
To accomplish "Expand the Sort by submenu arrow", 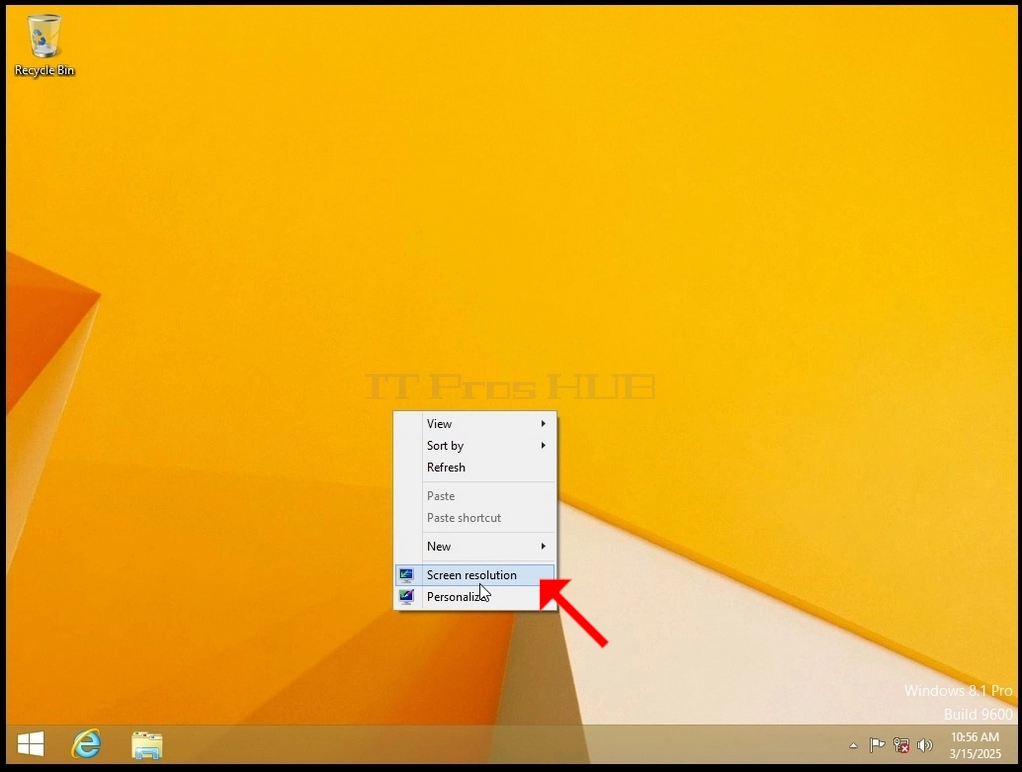I will [543, 445].
